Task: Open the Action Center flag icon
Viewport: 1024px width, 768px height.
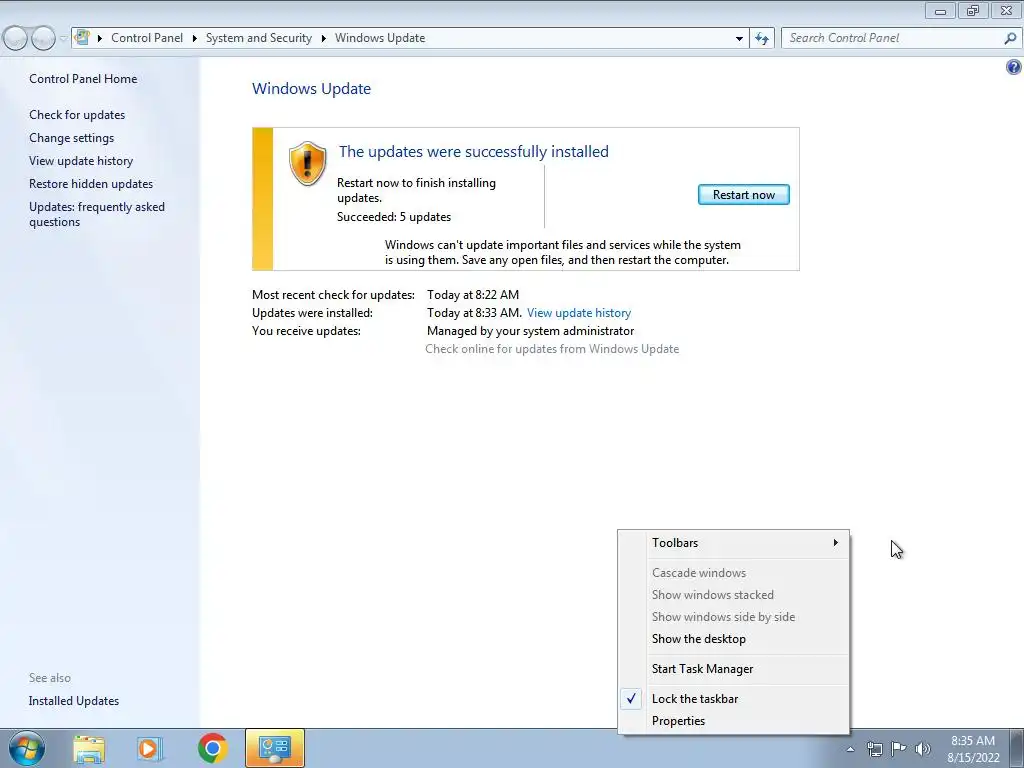Action: (x=899, y=749)
